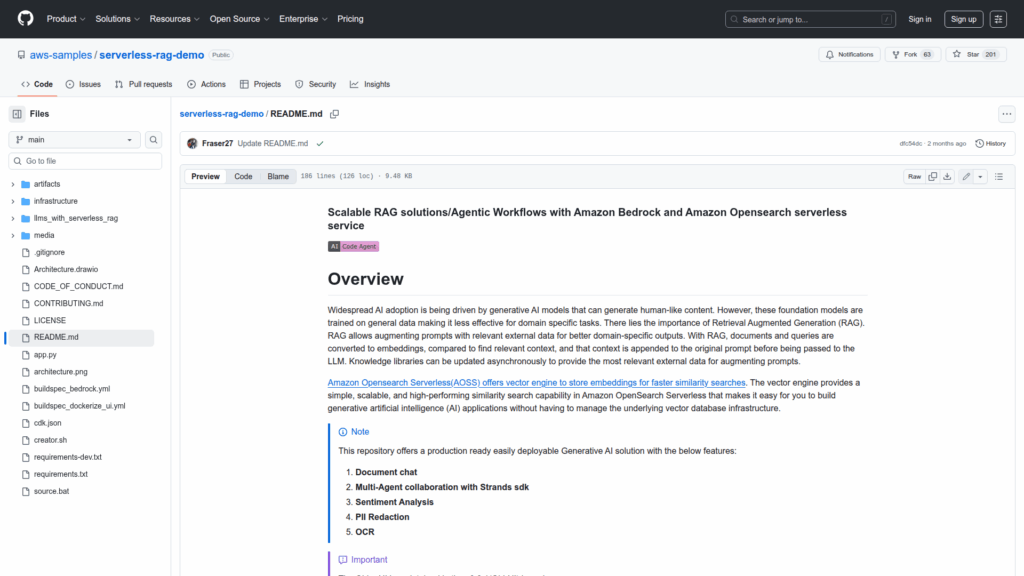Select the Preview file view
Screen dimensions: 1024x576
pos(205,176)
